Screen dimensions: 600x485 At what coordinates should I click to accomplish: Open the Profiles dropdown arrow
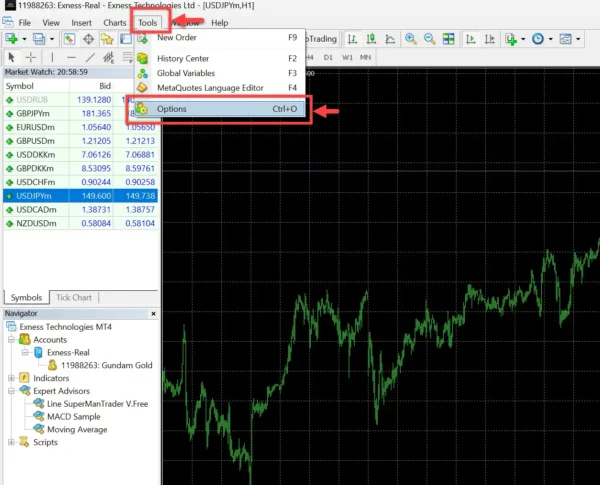pyautogui.click(x=52, y=39)
